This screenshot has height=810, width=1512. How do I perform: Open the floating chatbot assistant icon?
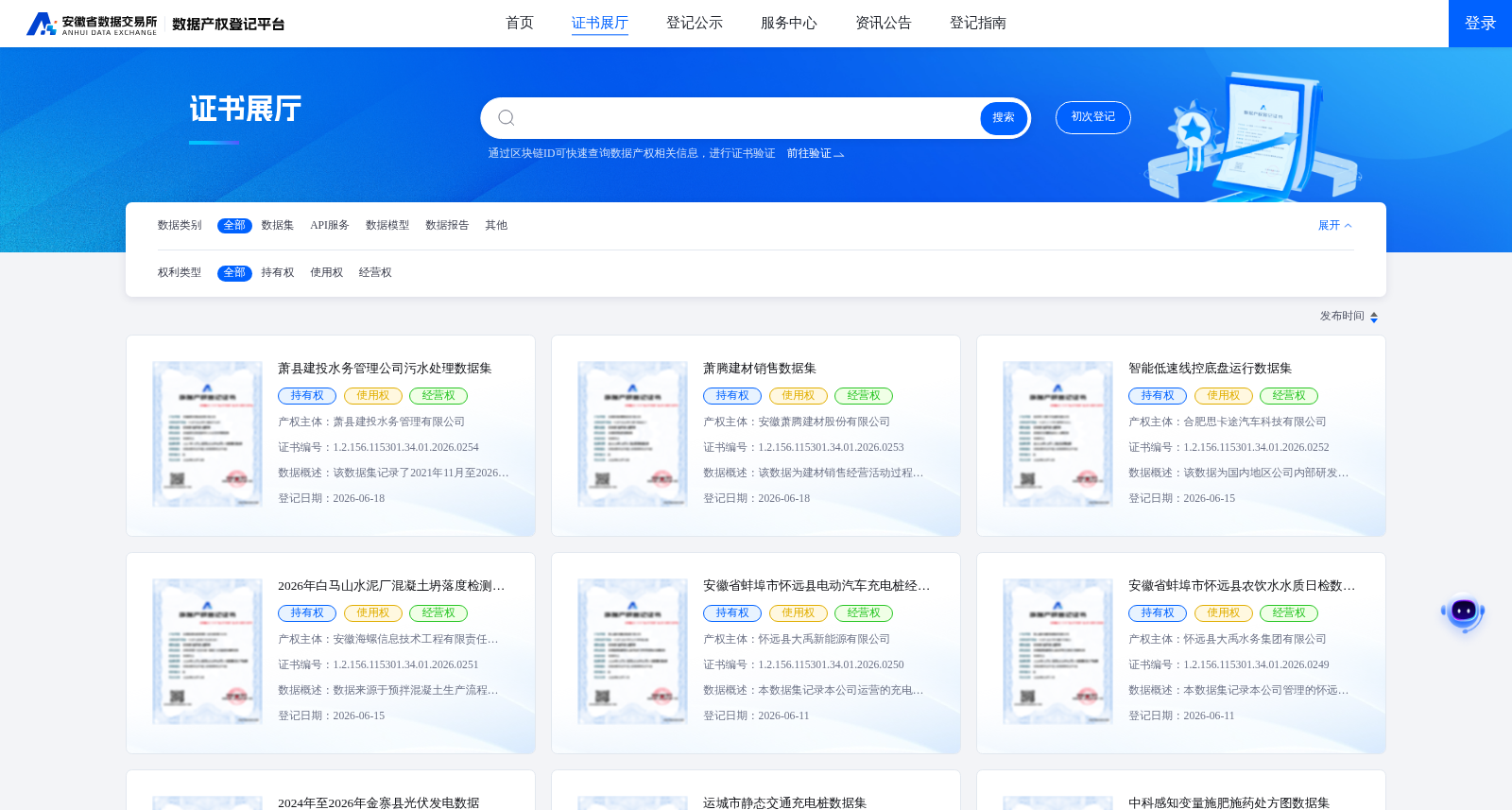[x=1463, y=612]
